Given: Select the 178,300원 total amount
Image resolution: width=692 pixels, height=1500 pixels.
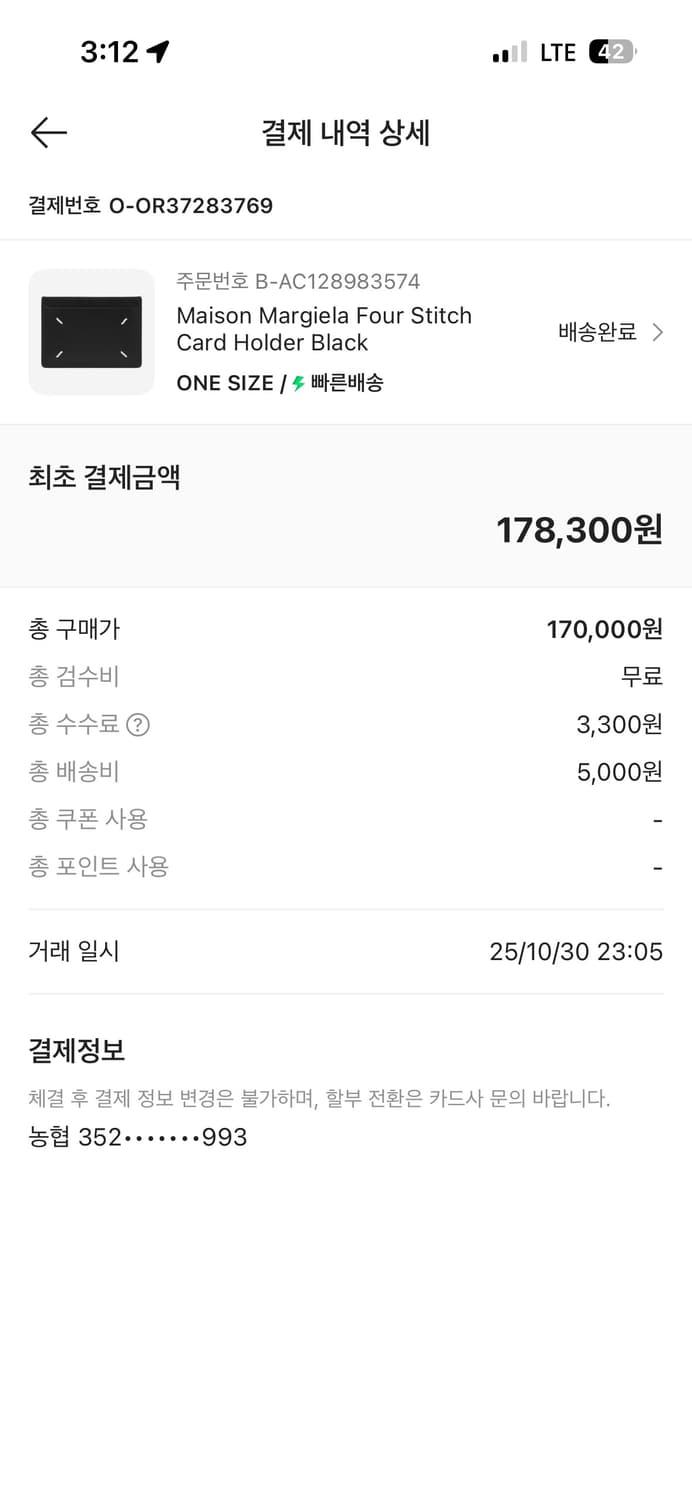Looking at the screenshot, I should (x=579, y=531).
